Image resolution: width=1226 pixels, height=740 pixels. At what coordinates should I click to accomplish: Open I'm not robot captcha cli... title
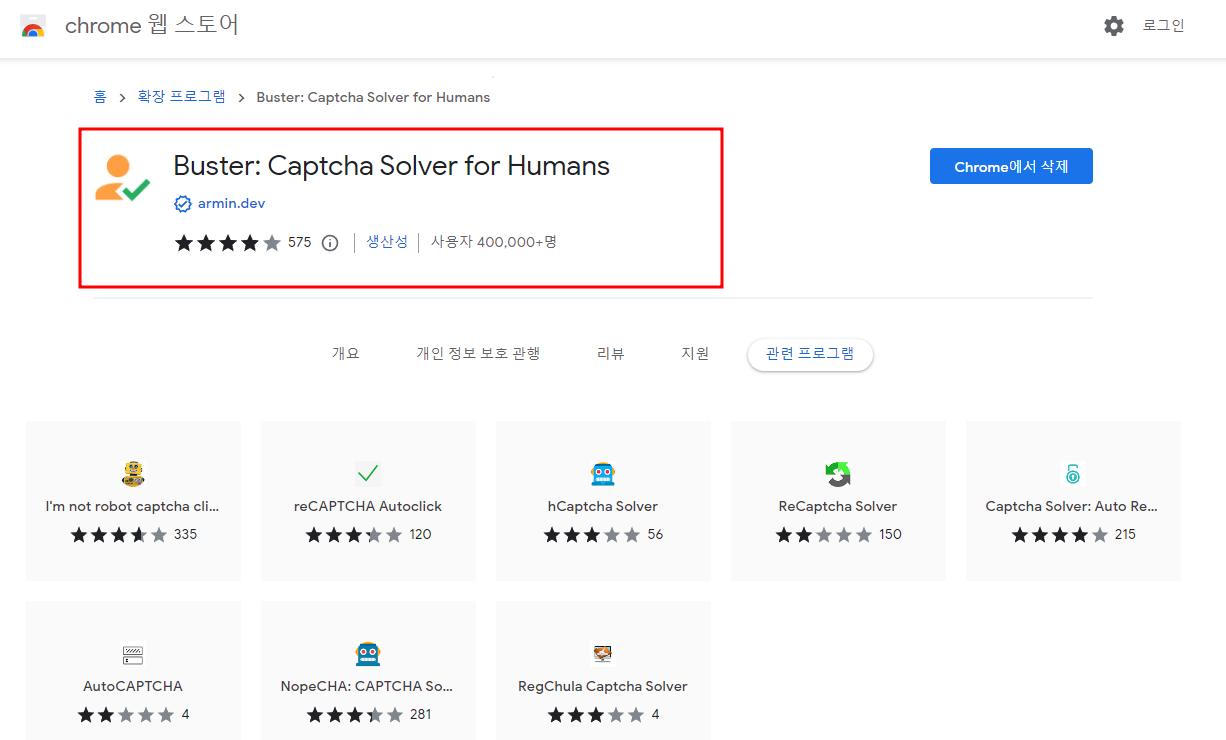pos(133,506)
